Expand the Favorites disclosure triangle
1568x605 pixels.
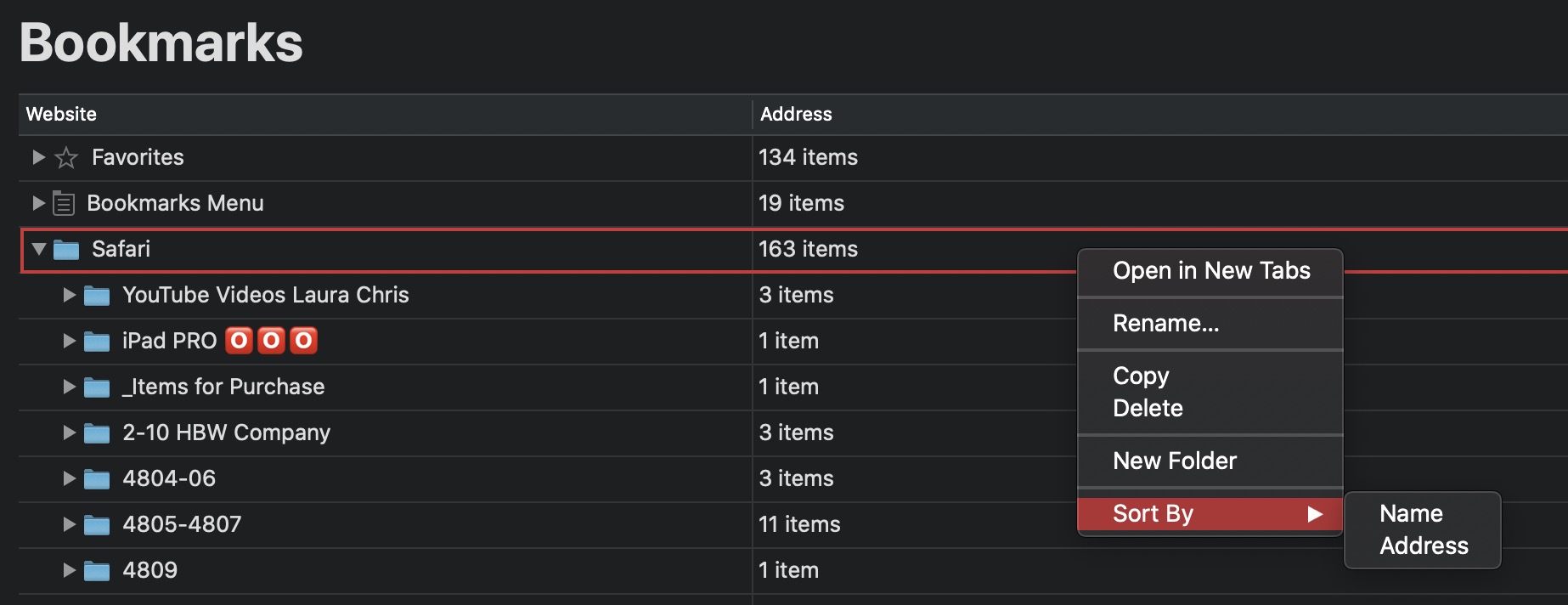pyautogui.click(x=38, y=157)
